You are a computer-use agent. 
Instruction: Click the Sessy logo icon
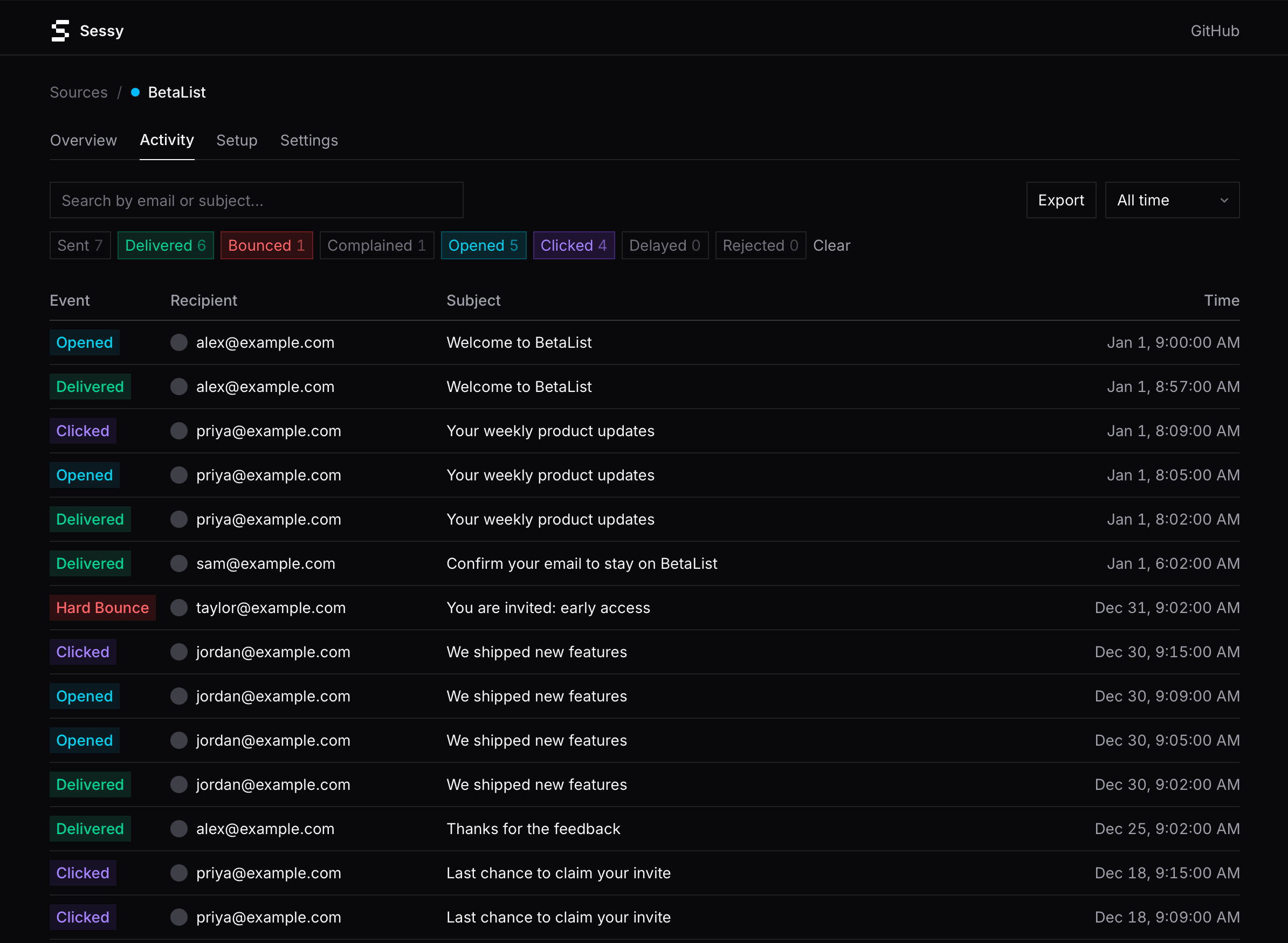click(x=60, y=30)
